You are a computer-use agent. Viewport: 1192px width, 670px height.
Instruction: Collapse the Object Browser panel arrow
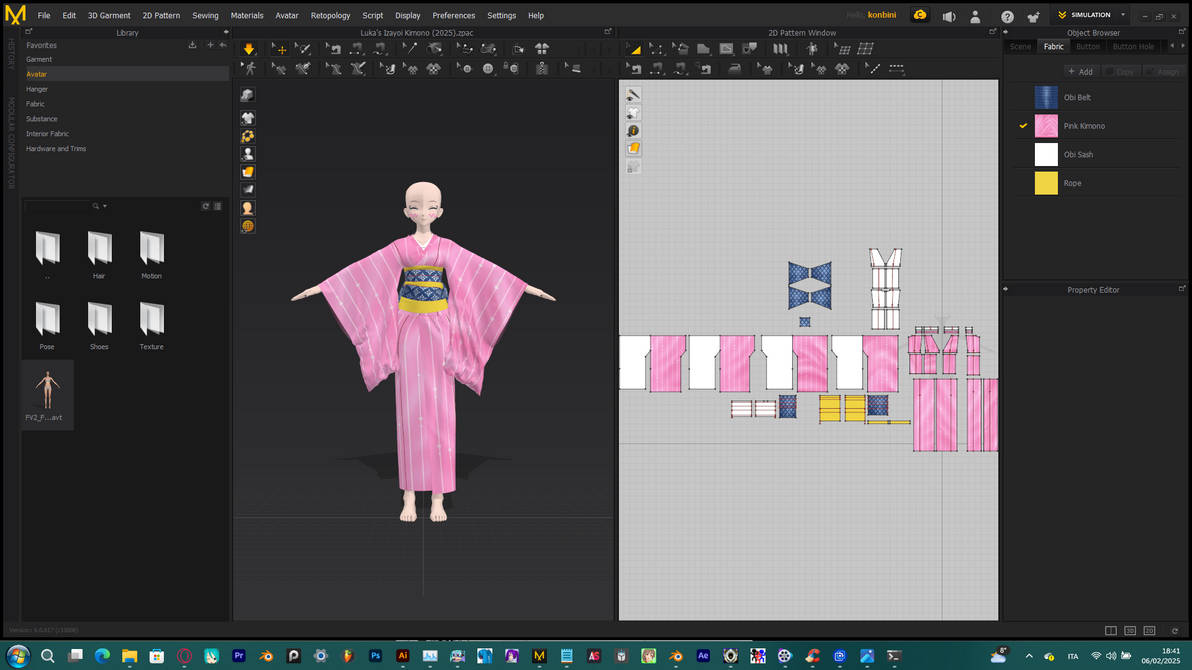[x=1006, y=32]
